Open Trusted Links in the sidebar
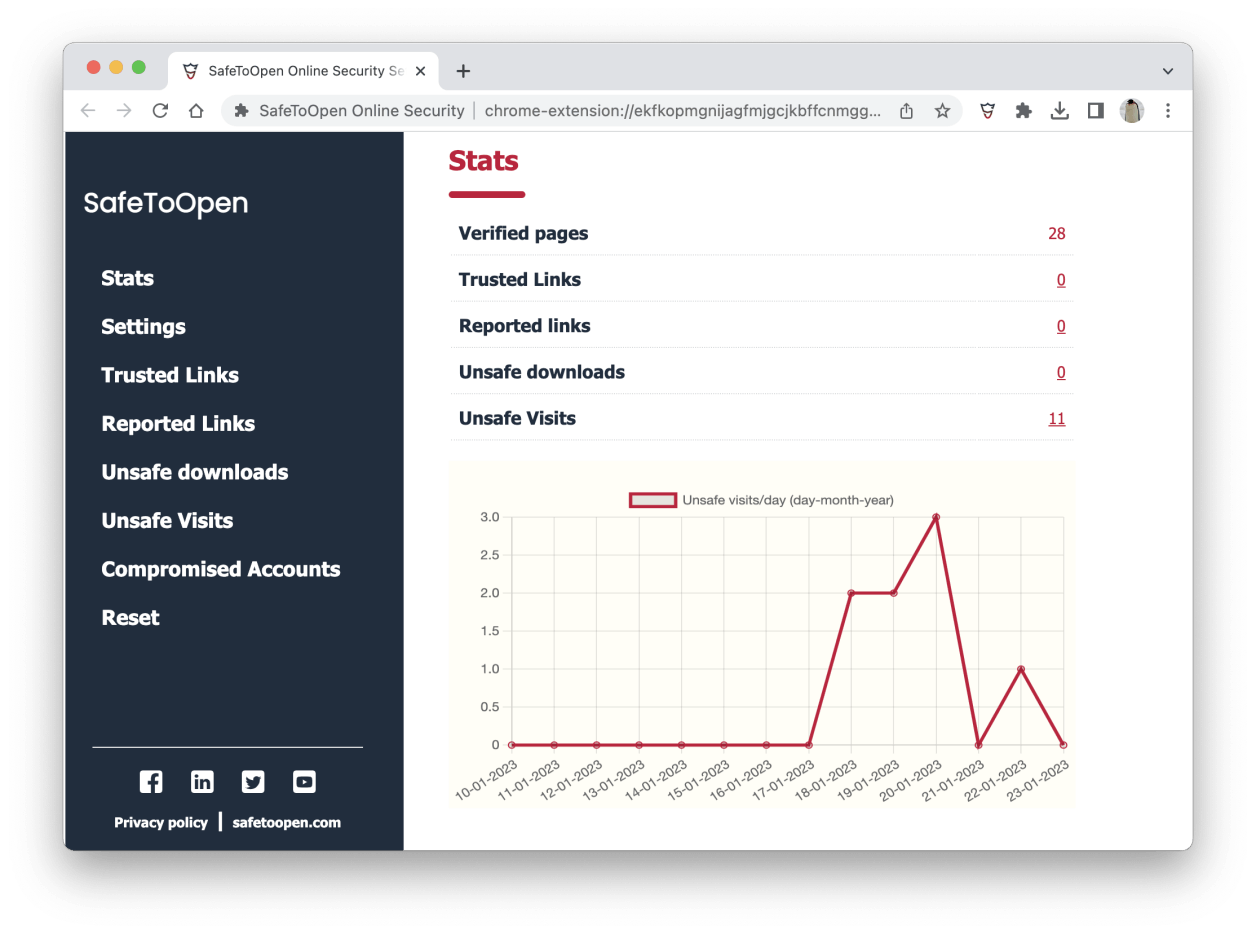Screen dimensions: 1256x934 (170, 375)
